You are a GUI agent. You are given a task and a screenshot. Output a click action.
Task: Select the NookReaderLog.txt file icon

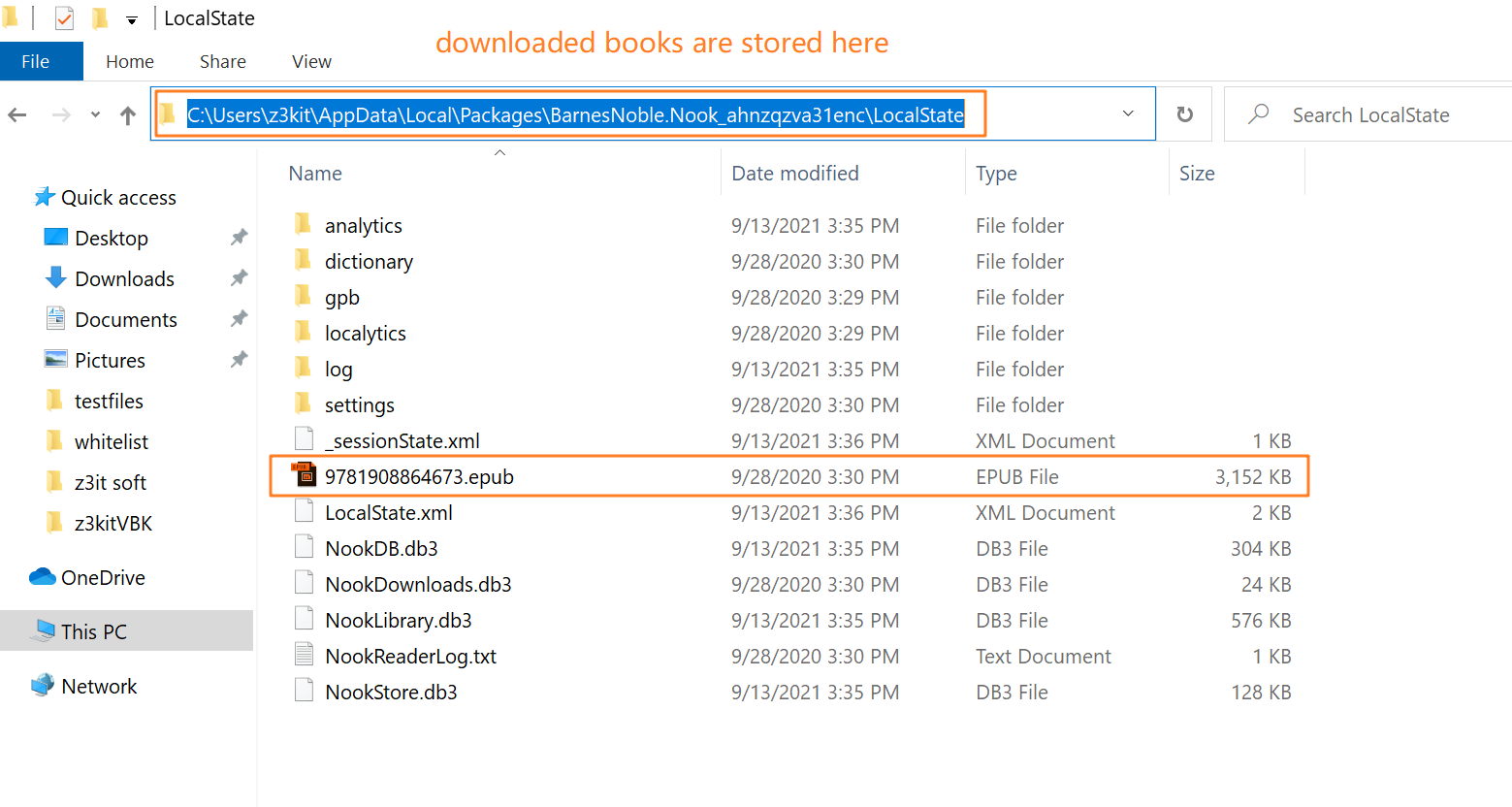[304, 655]
